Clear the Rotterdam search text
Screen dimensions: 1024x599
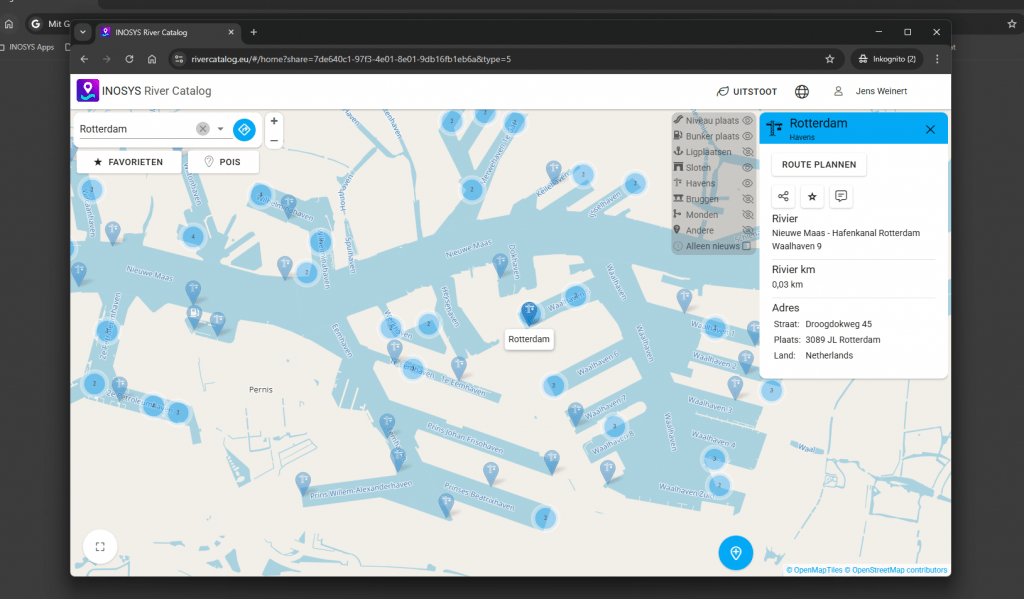pos(203,129)
